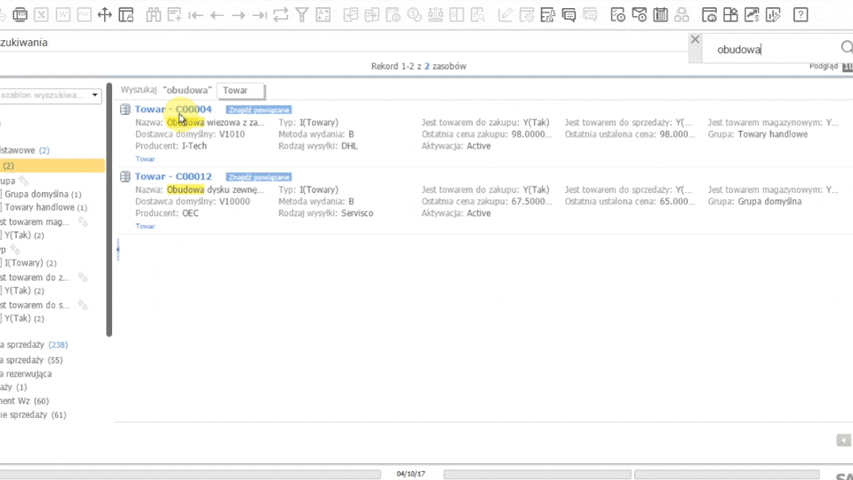853x480 pixels.
Task: Click the envelope with clock icon
Action: 639,15
